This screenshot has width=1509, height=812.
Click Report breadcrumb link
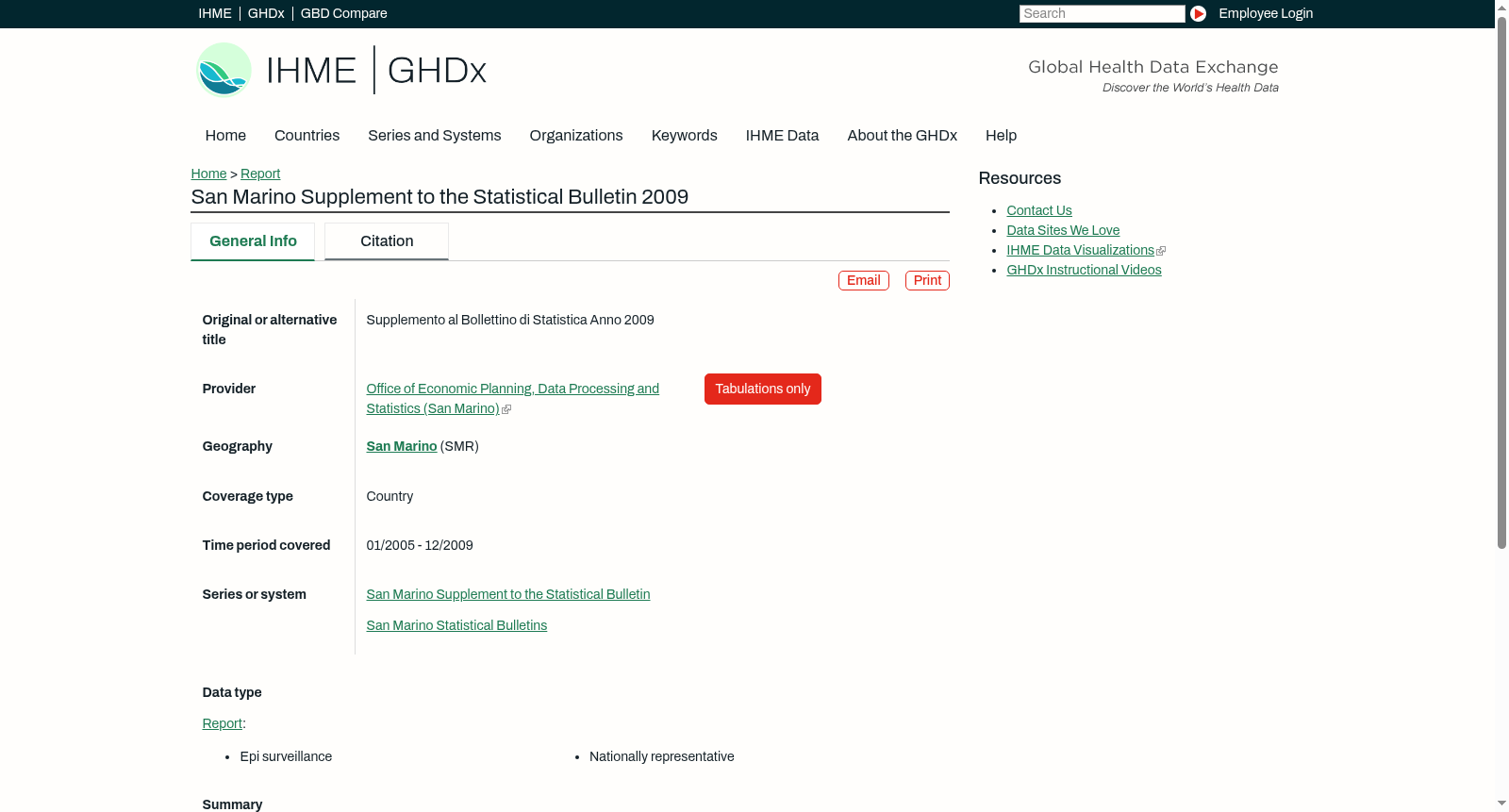point(260,174)
